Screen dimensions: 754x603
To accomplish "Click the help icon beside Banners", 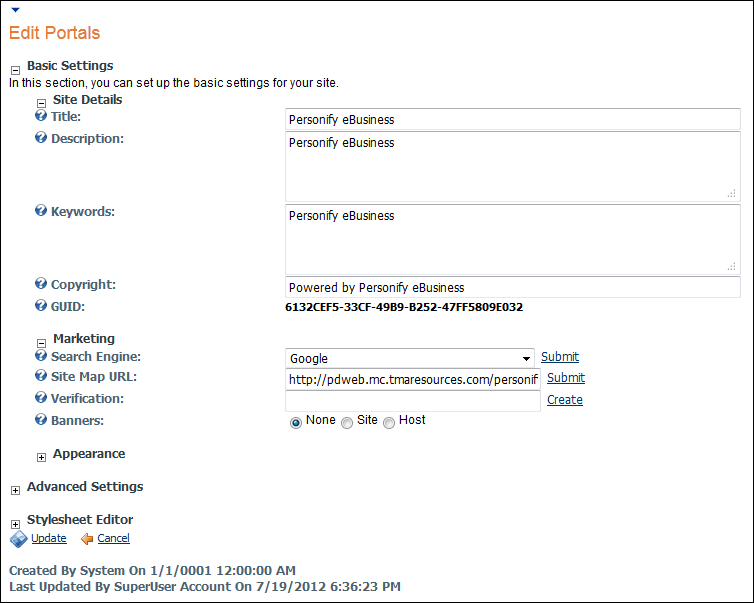I will [x=41, y=420].
